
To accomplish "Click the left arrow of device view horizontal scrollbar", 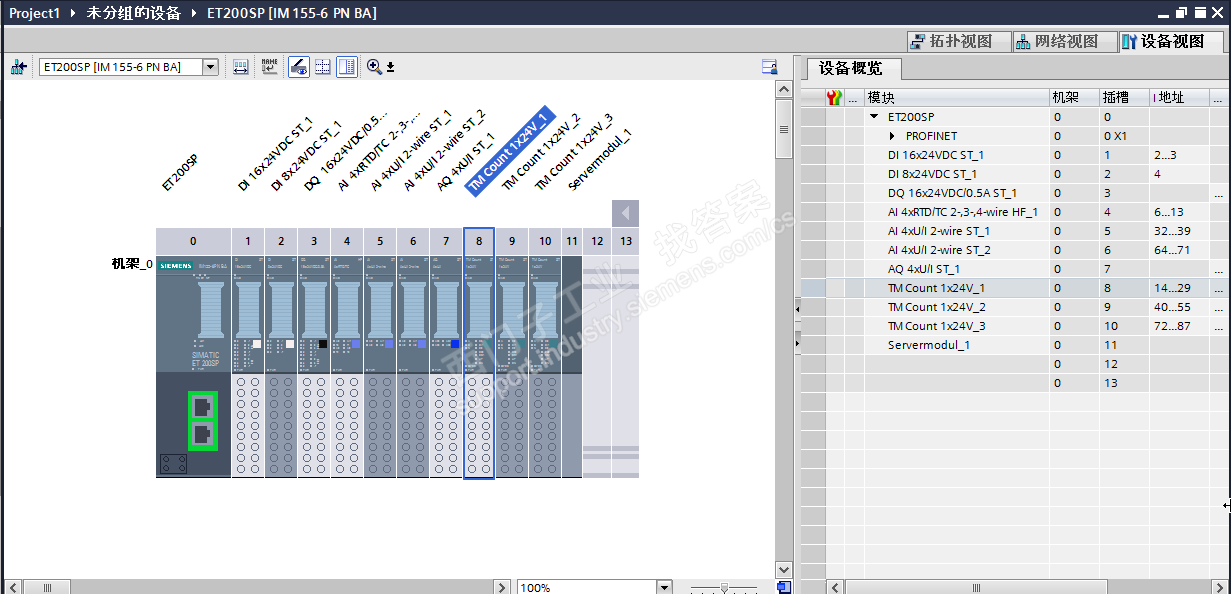I will 13,587.
